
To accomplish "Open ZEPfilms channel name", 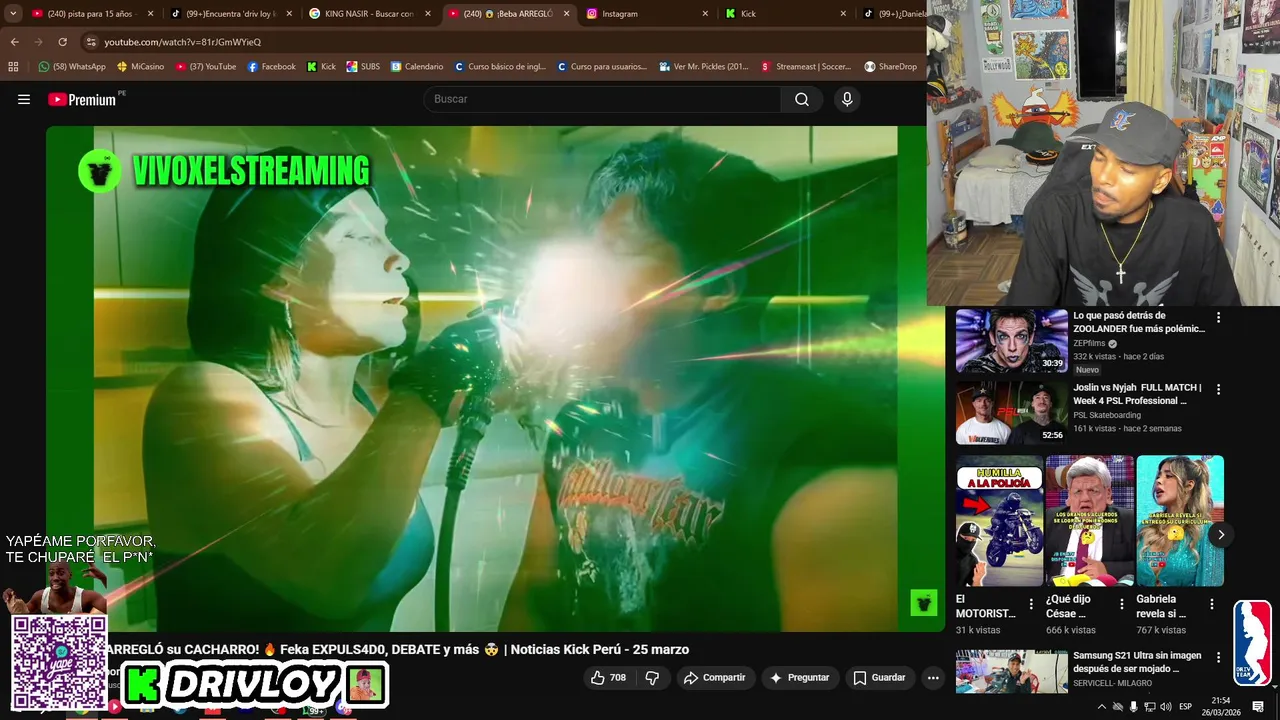I will (x=1089, y=343).
